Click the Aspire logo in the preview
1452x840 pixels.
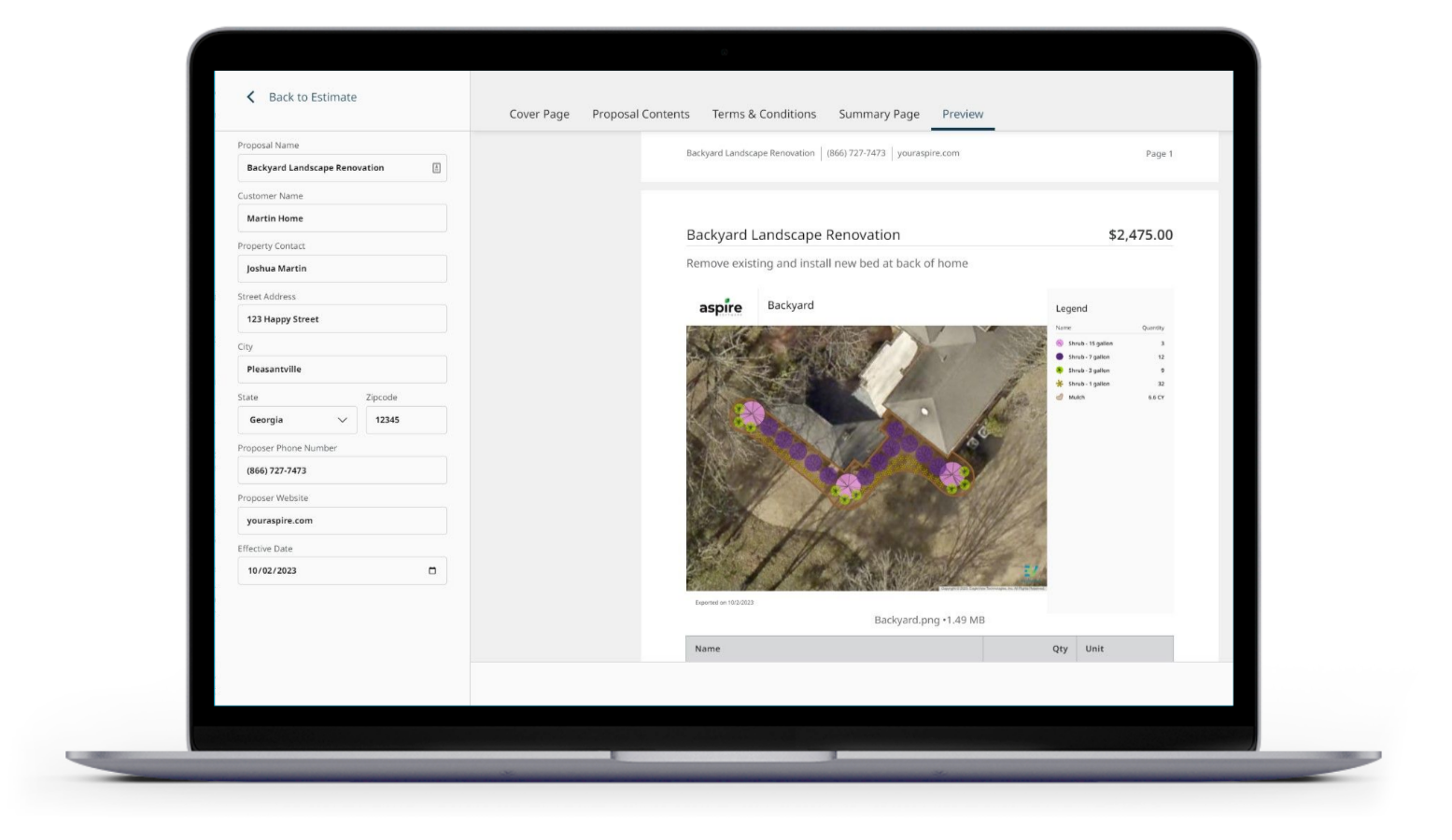click(x=721, y=307)
